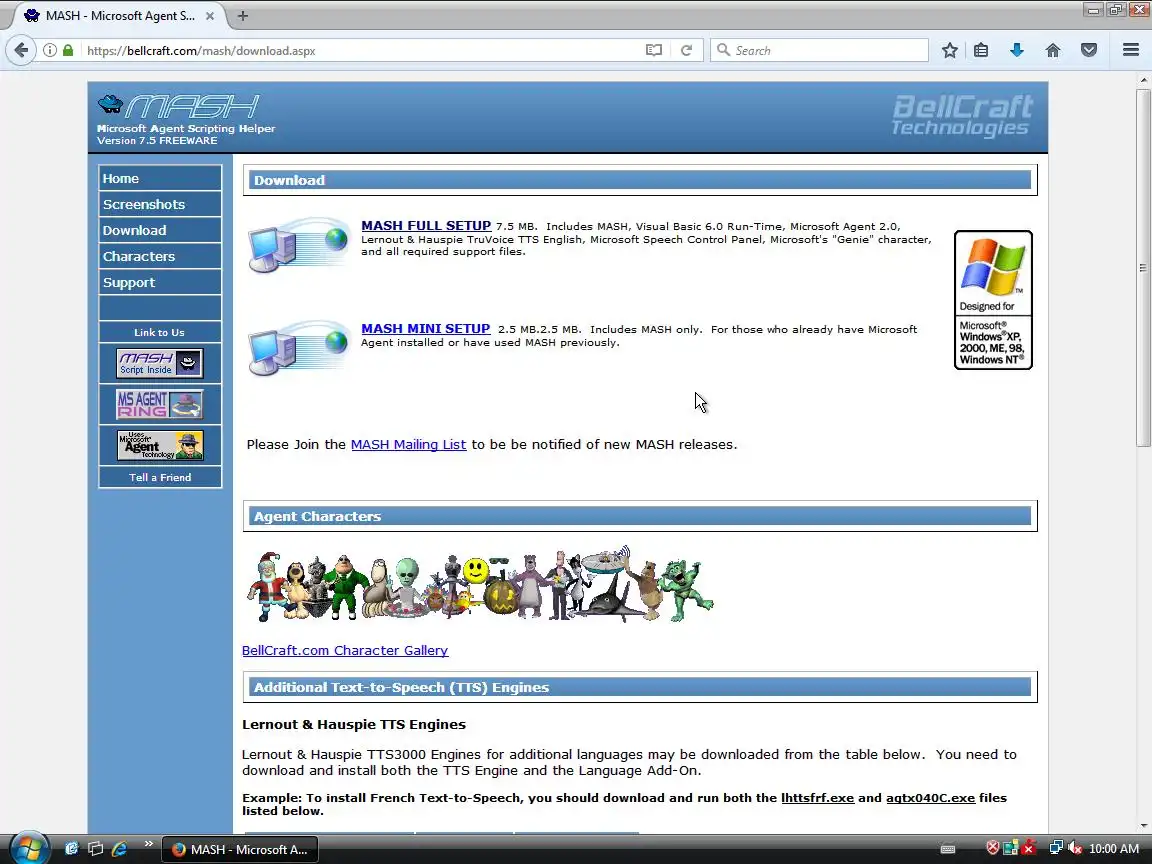Open the MASH Mailing List link
The height and width of the screenshot is (864, 1152).
tap(408, 444)
